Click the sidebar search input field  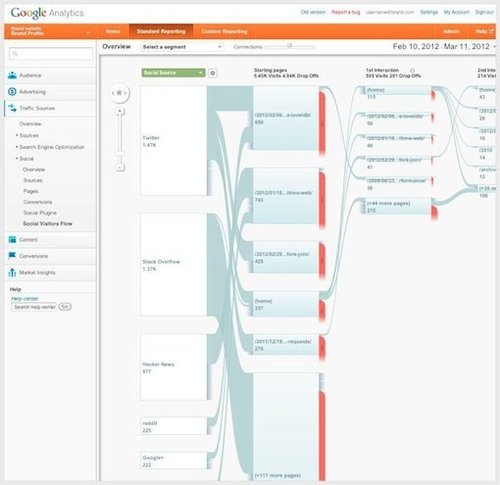point(51,54)
